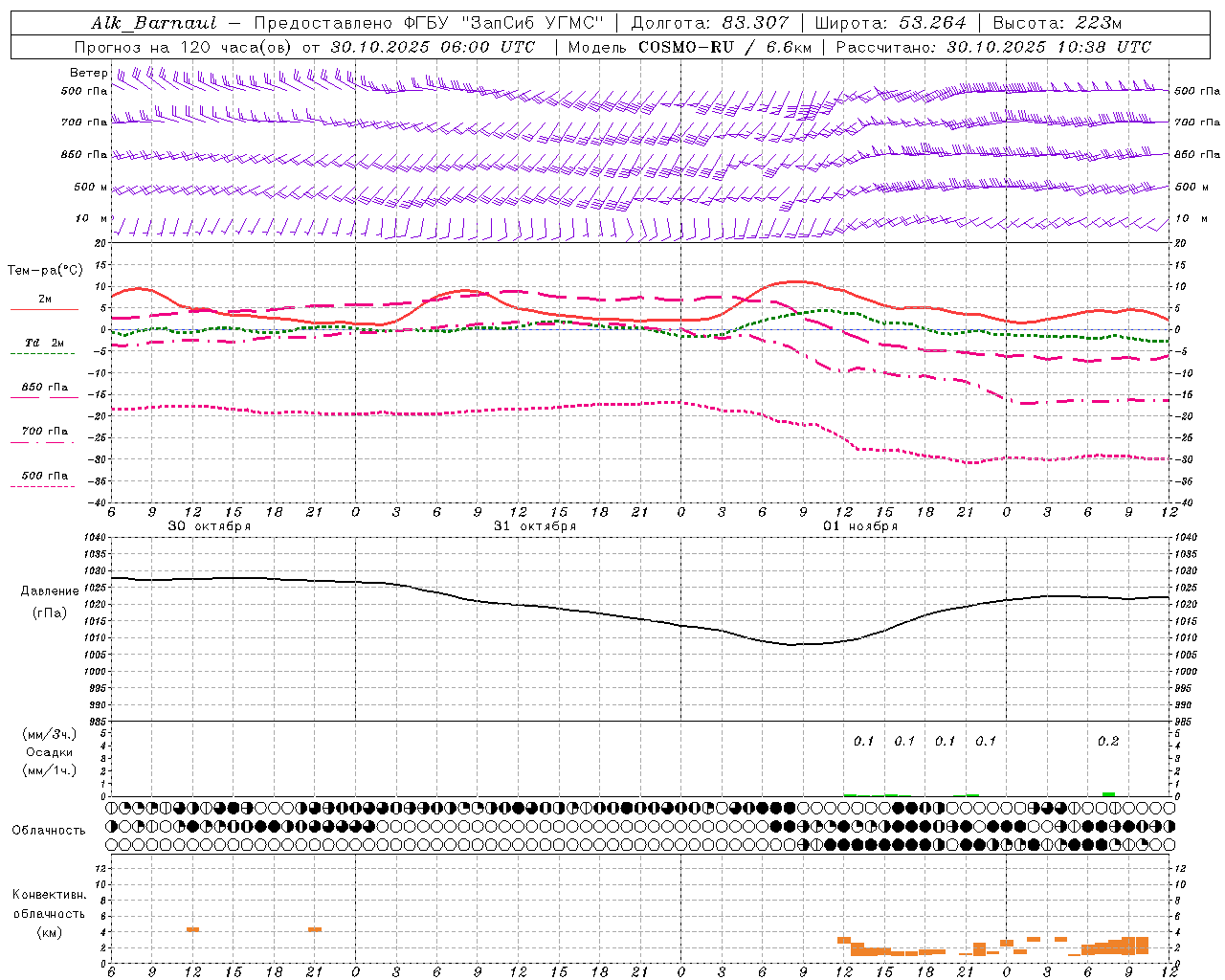Click 'Прогноз на 120 часа(ов)' forecast text
The image size is (1225, 980).
(183, 47)
